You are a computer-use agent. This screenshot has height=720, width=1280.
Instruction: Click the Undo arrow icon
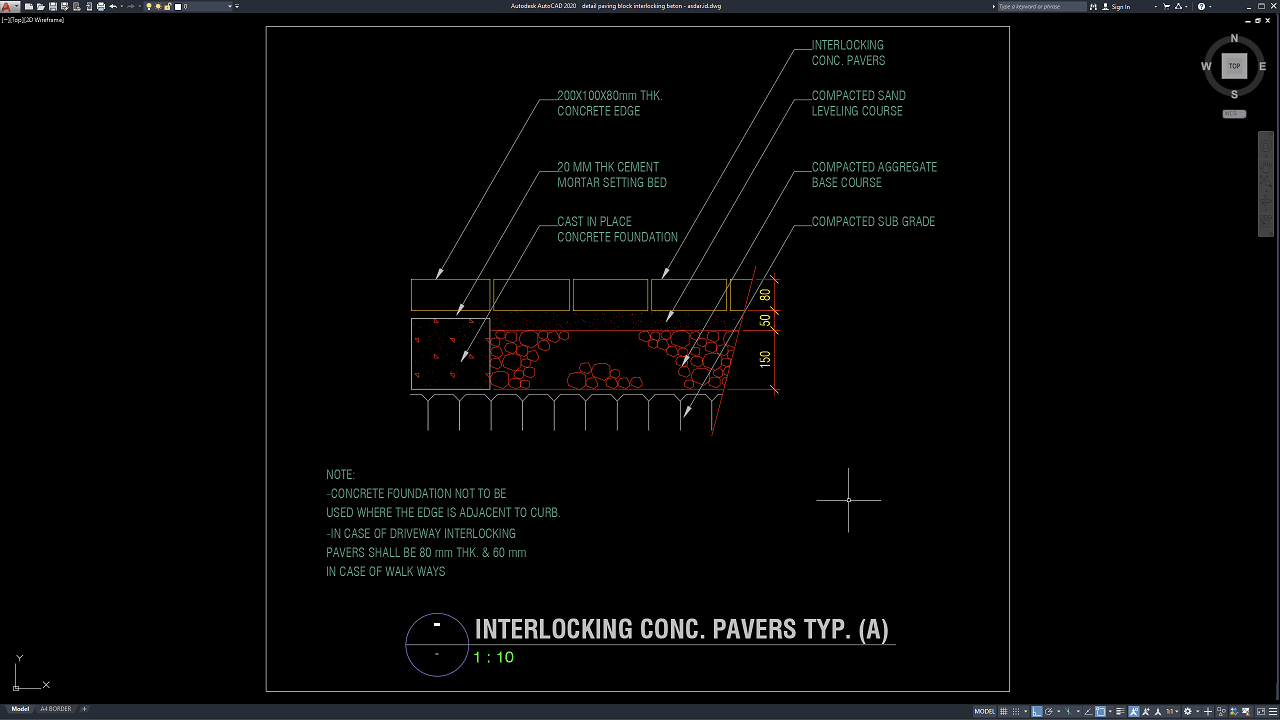point(113,6)
